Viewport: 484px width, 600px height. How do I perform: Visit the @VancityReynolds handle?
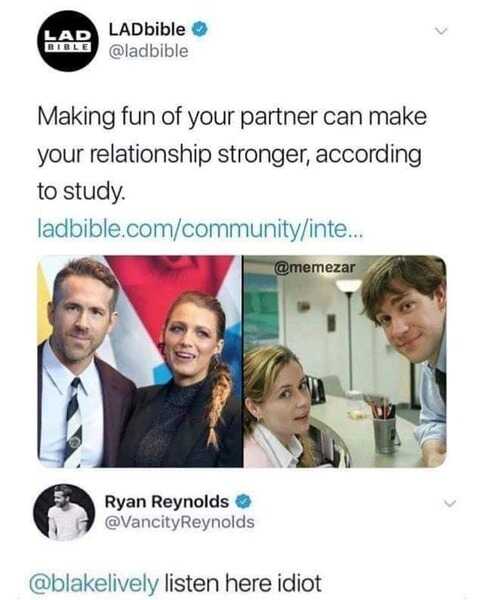point(179,522)
